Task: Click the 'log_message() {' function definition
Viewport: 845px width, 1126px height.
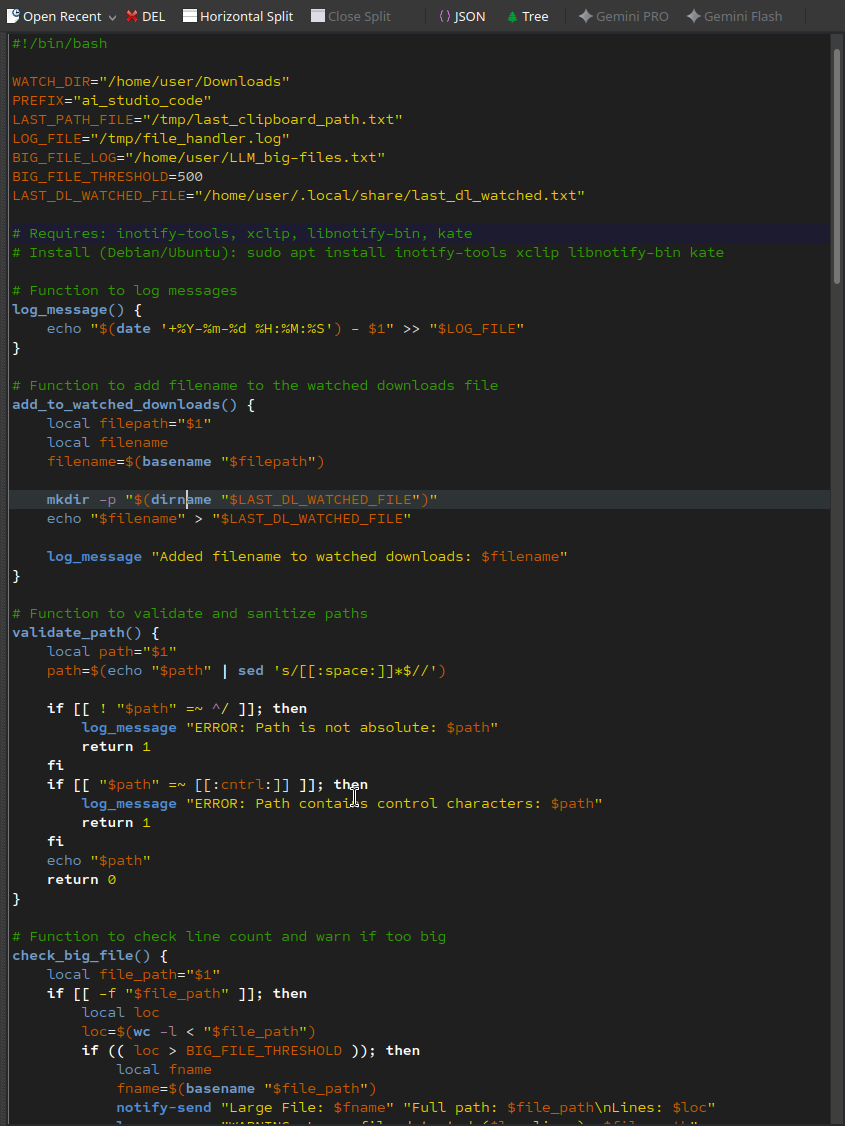Action: click(x=77, y=310)
